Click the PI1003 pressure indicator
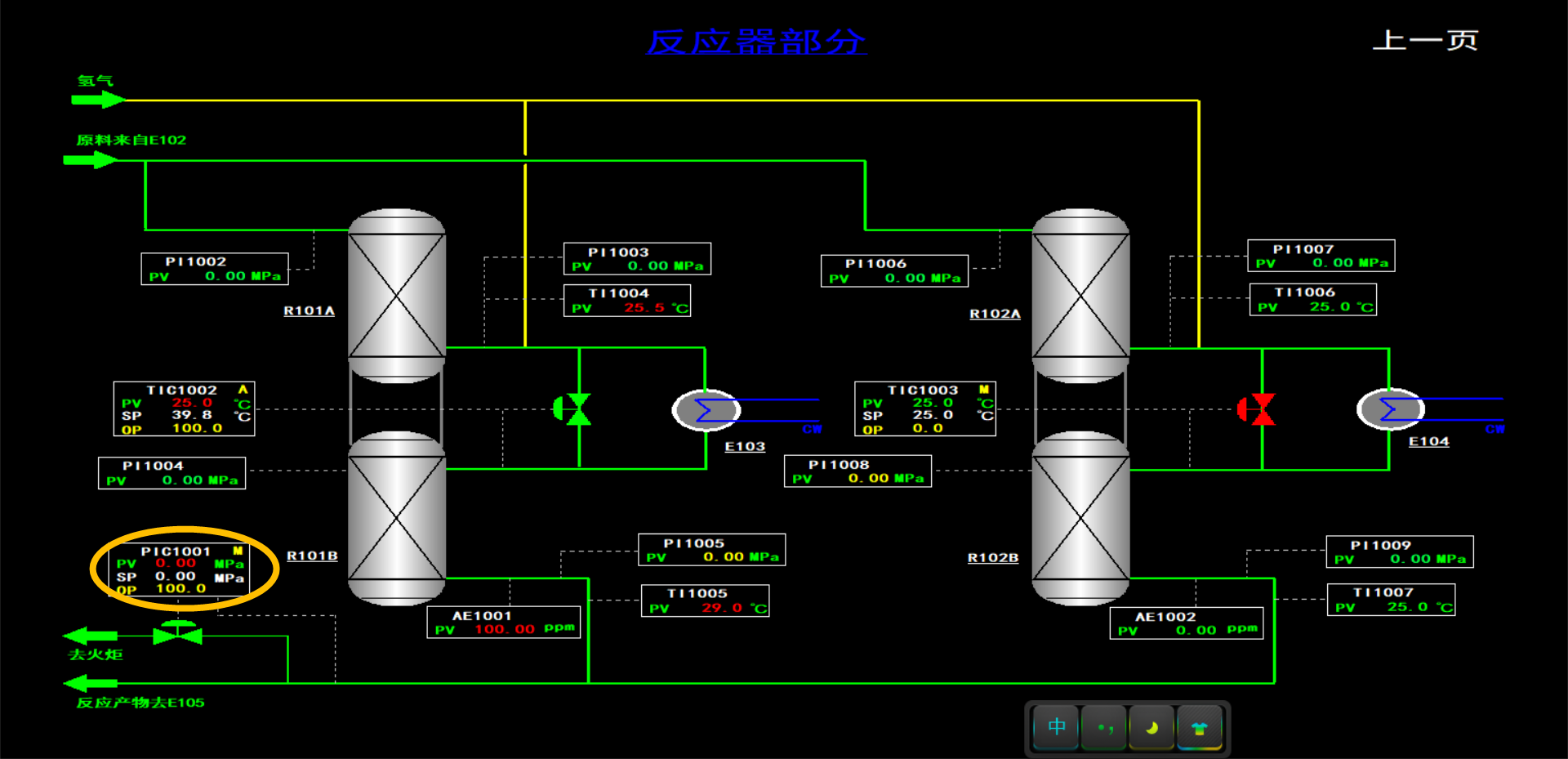Viewport: 1568px width, 759px height. pyautogui.click(x=638, y=259)
